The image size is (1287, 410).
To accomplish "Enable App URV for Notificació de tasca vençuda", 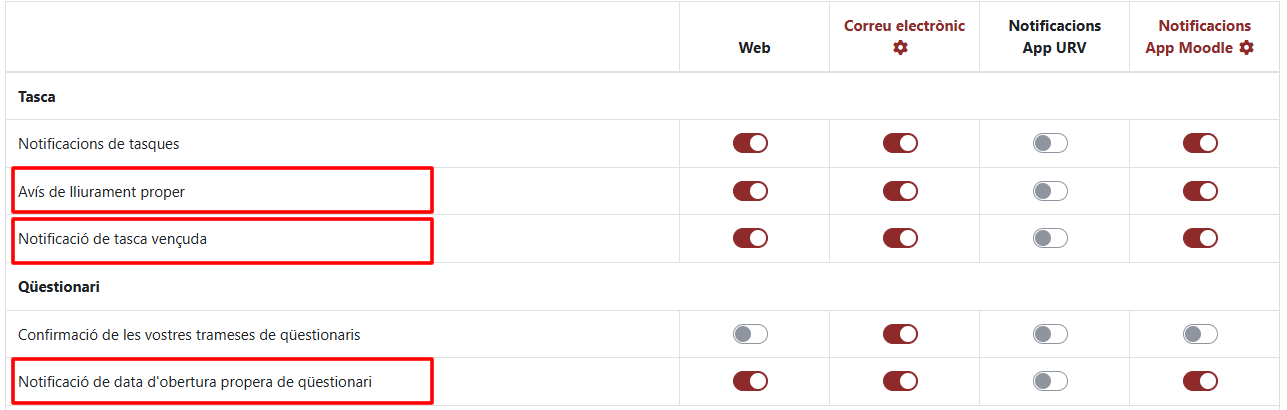I will pyautogui.click(x=1050, y=238).
